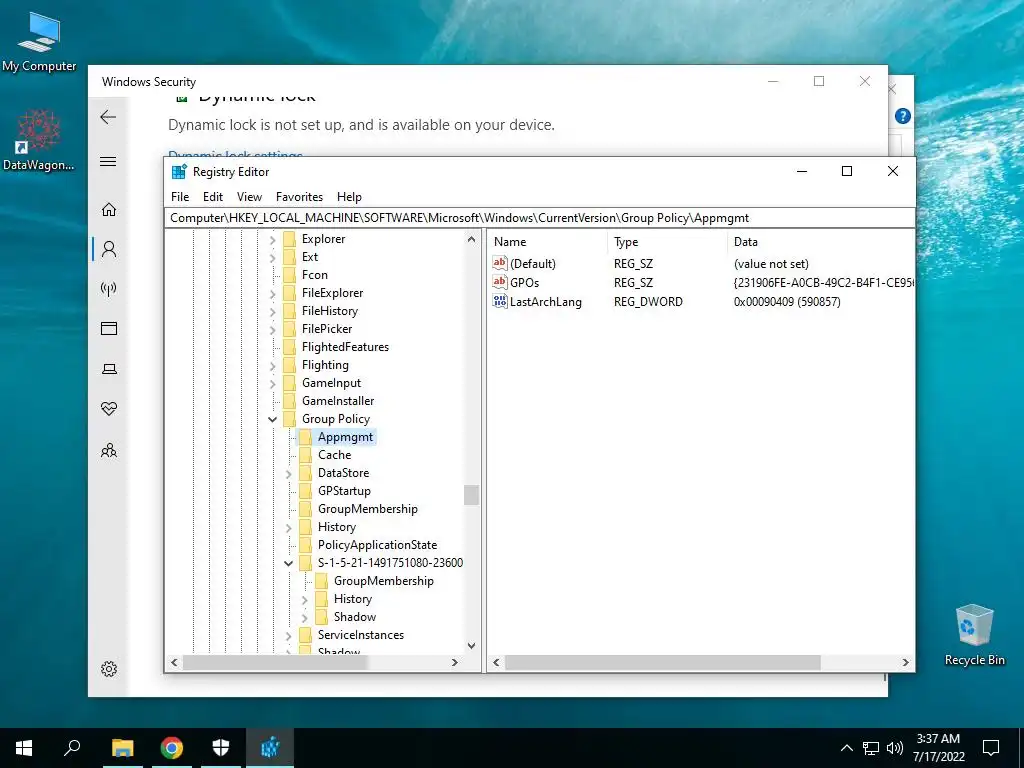1024x768 pixels.
Task: Expand the GameInput tree node
Action: click(x=273, y=383)
